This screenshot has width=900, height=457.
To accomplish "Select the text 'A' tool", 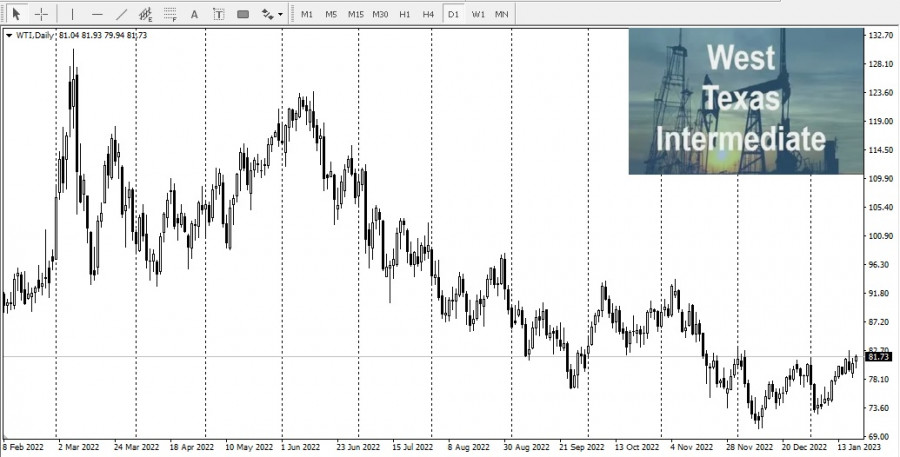I will click(x=194, y=14).
